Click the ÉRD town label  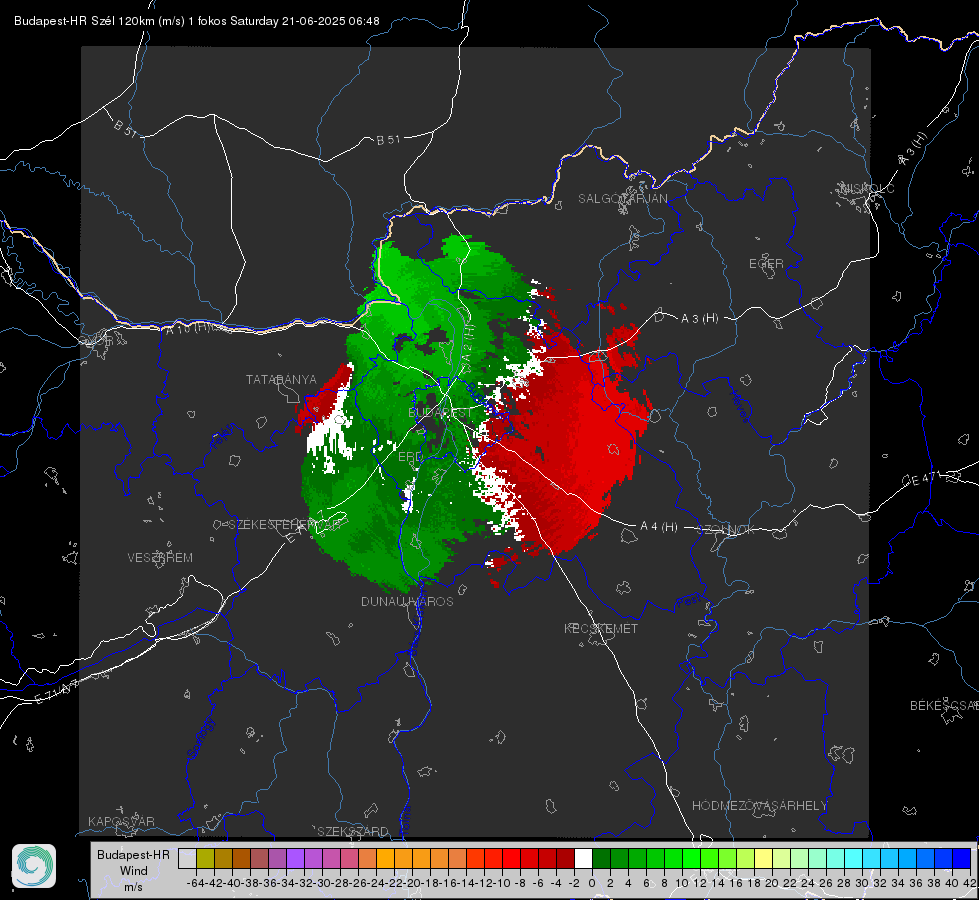pyautogui.click(x=410, y=457)
